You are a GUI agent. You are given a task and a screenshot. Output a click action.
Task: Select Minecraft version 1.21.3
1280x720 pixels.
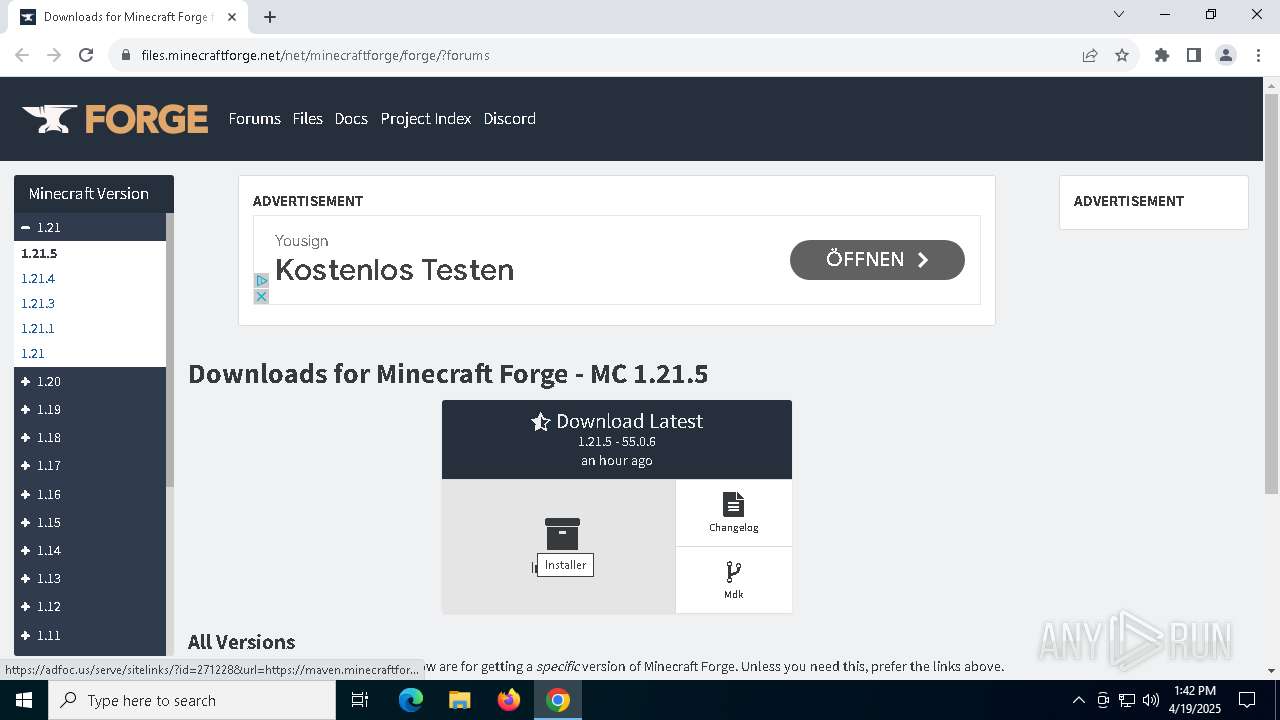[38, 303]
